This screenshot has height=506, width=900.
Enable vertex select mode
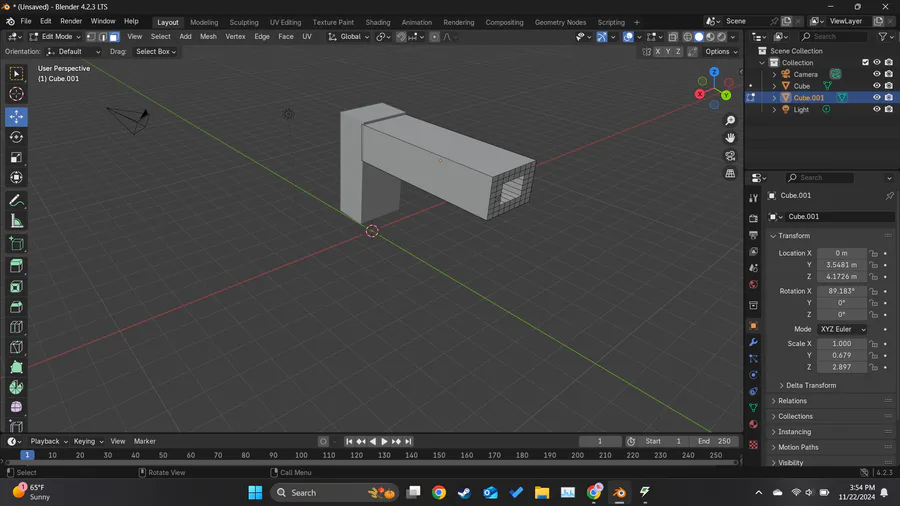tap(91, 37)
